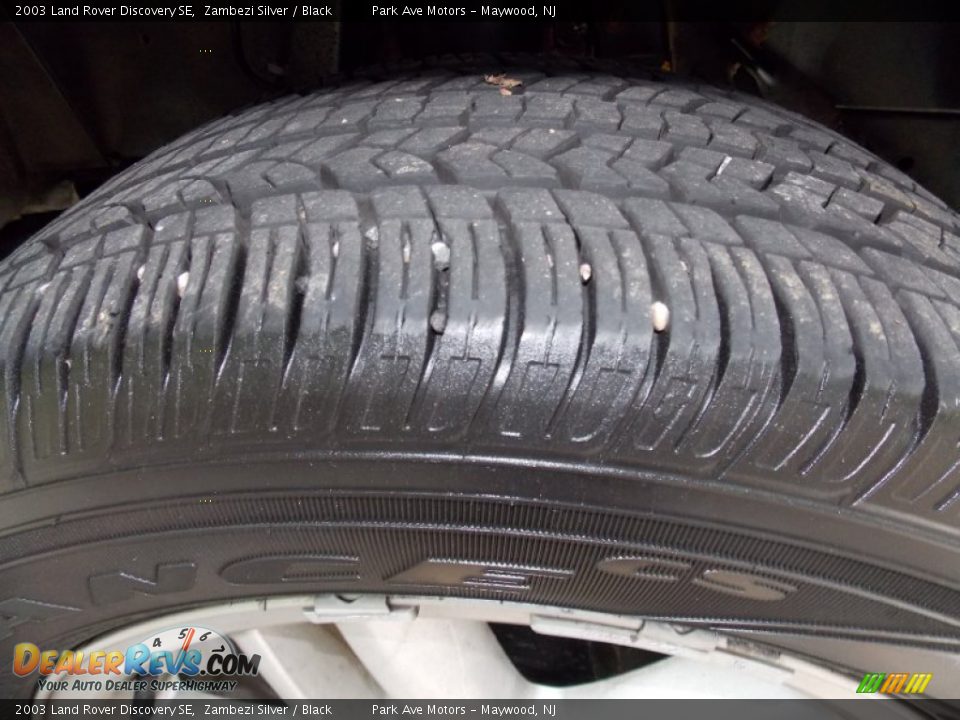
Task: Click the raised letter 'C' on the sidewall
Action: 289,569
